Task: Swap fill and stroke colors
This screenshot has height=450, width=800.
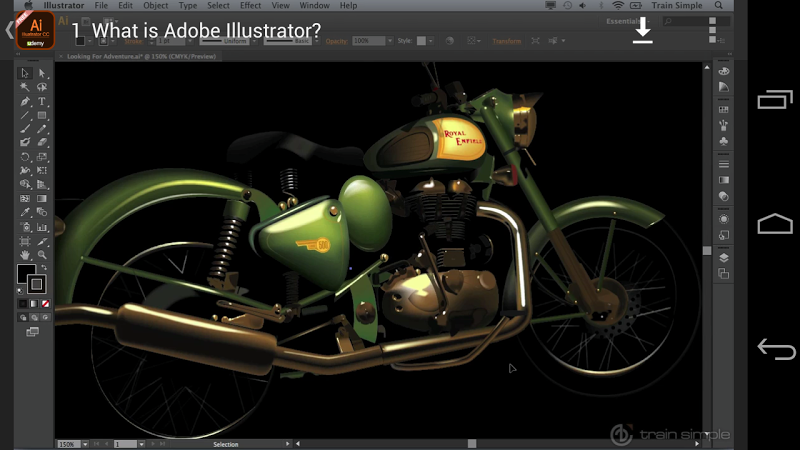Action: [x=44, y=268]
